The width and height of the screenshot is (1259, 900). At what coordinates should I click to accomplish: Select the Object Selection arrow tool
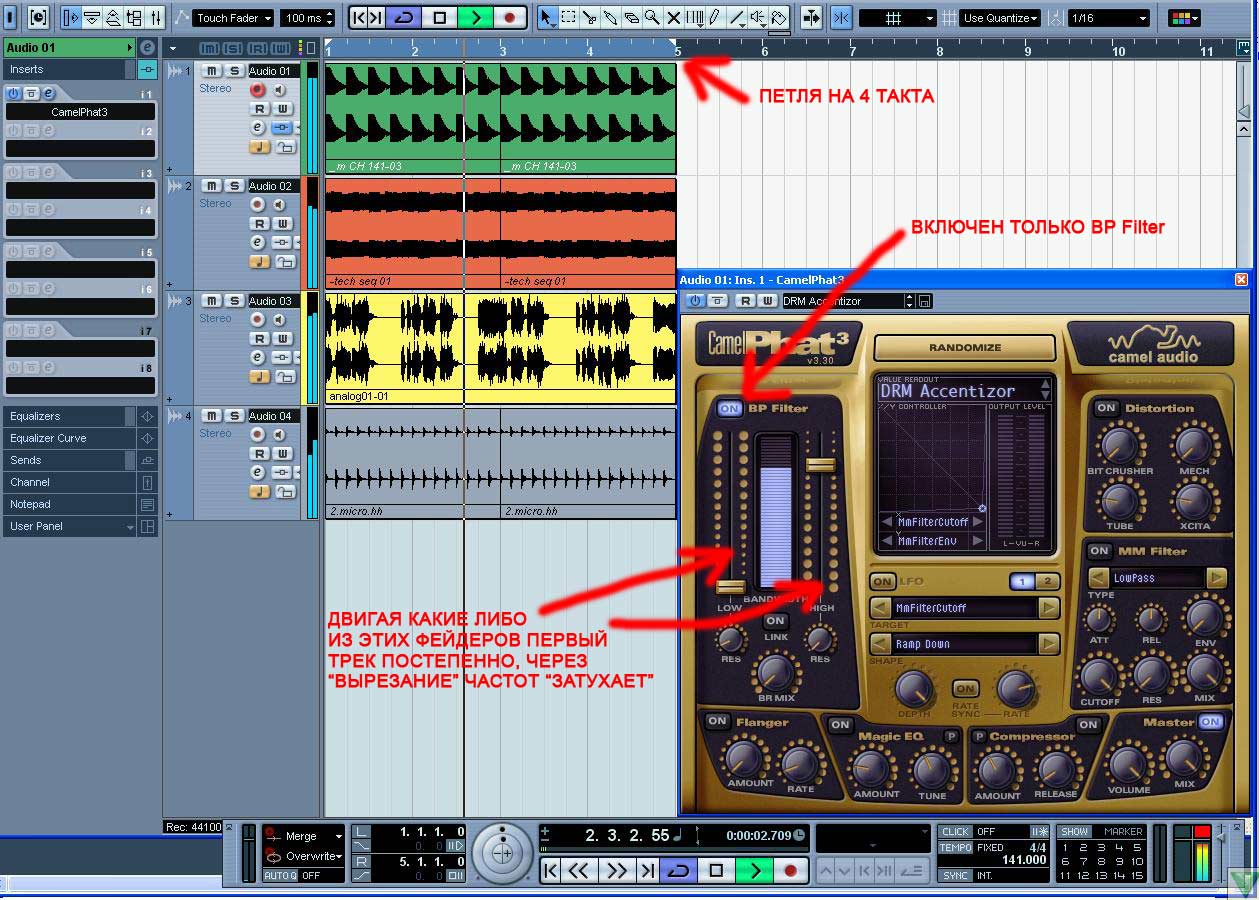pos(547,18)
